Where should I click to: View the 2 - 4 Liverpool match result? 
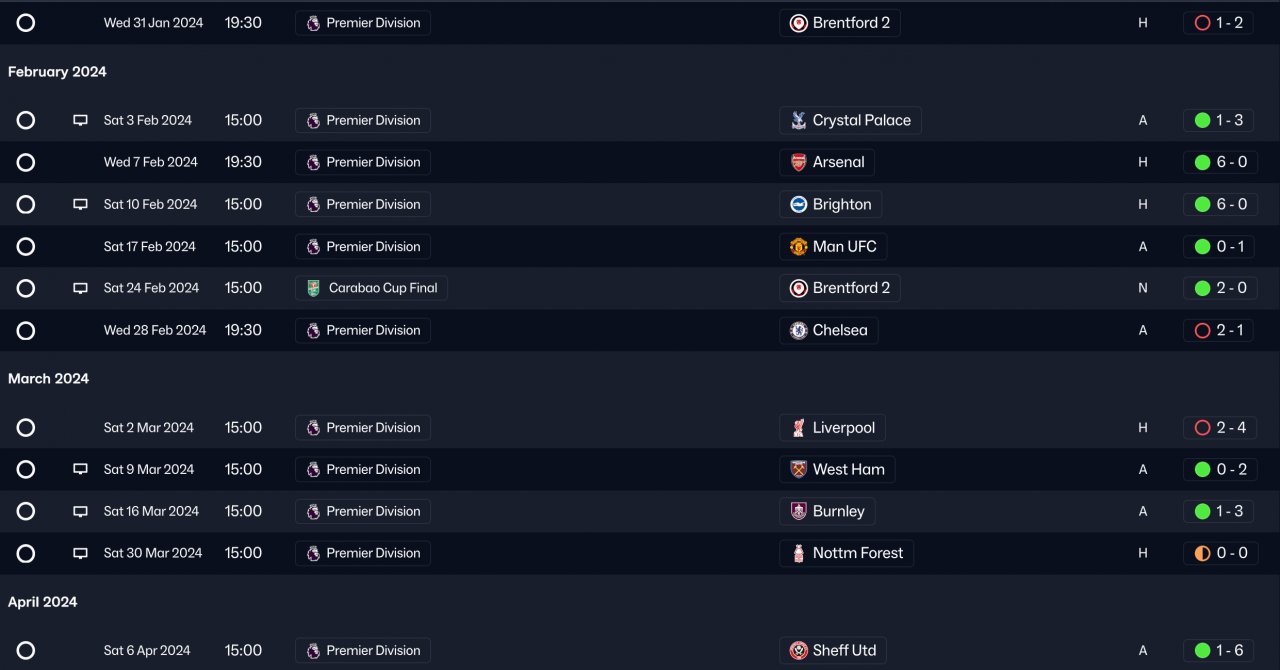(x=1231, y=428)
